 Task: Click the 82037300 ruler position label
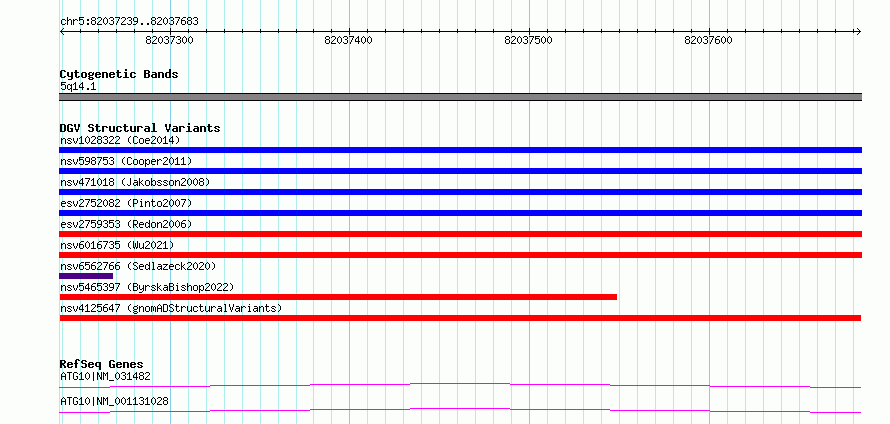tap(170, 40)
